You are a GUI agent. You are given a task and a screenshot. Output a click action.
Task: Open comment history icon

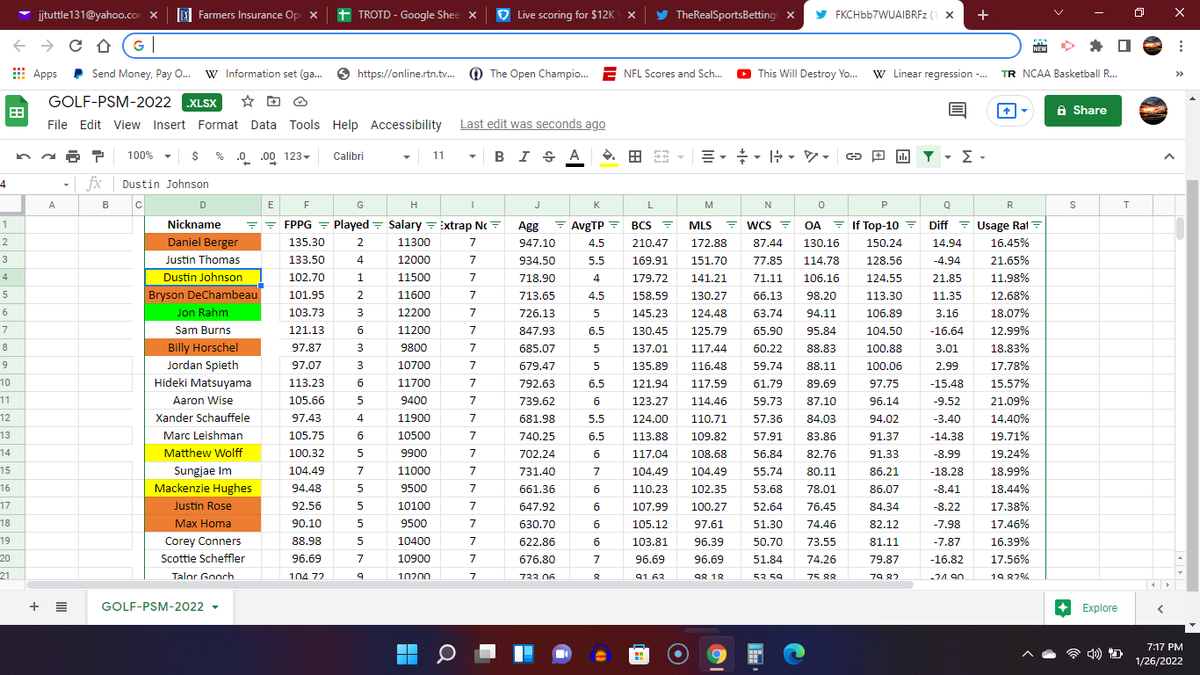coord(956,110)
